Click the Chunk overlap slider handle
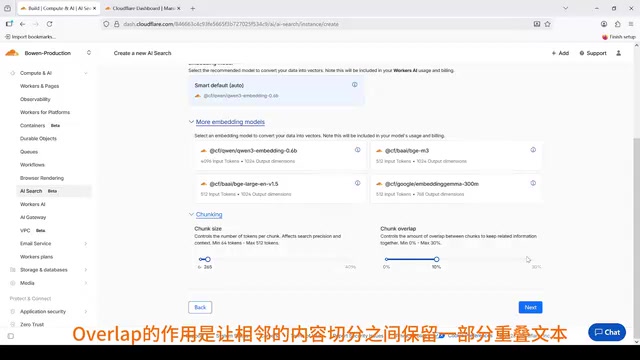The height and width of the screenshot is (360, 640). (437, 259)
